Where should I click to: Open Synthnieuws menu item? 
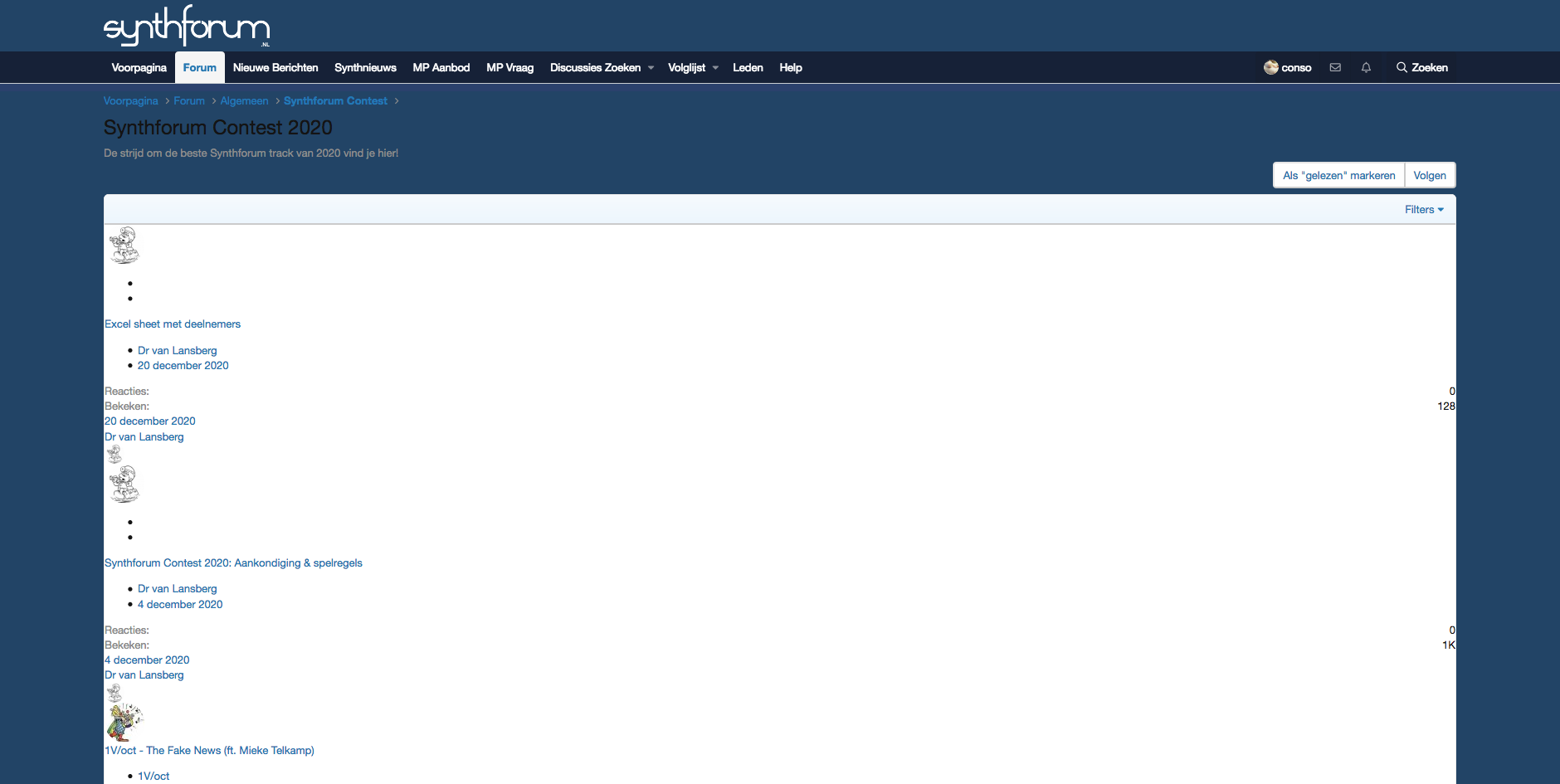click(x=365, y=68)
